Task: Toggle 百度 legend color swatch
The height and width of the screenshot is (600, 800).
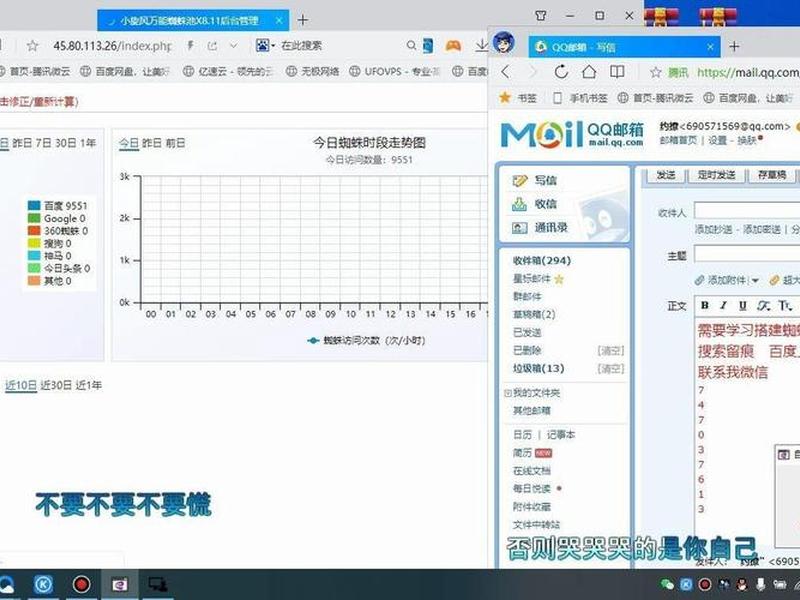Action: click(34, 206)
